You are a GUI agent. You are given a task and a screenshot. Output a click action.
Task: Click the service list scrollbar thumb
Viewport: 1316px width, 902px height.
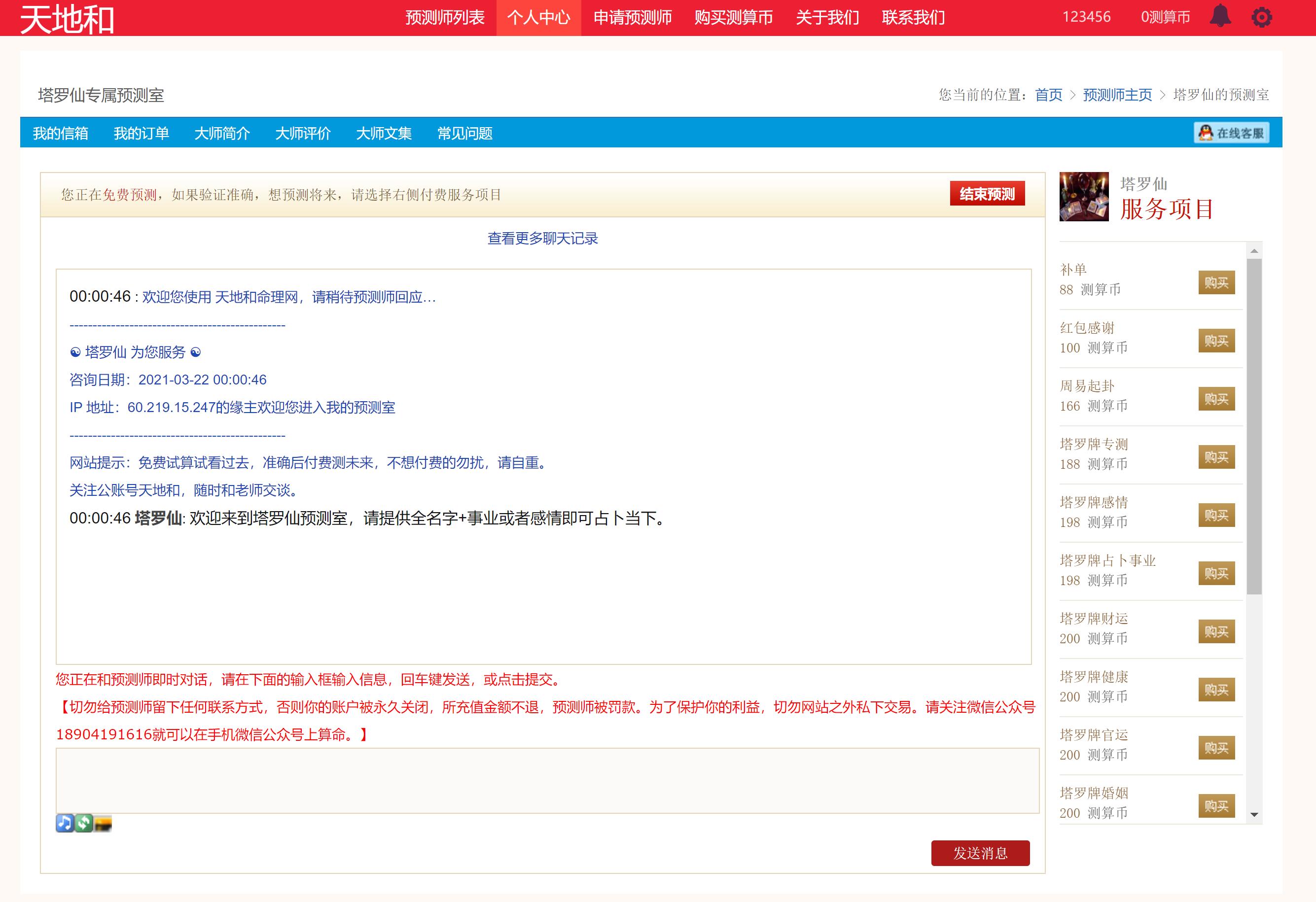[x=1254, y=426]
